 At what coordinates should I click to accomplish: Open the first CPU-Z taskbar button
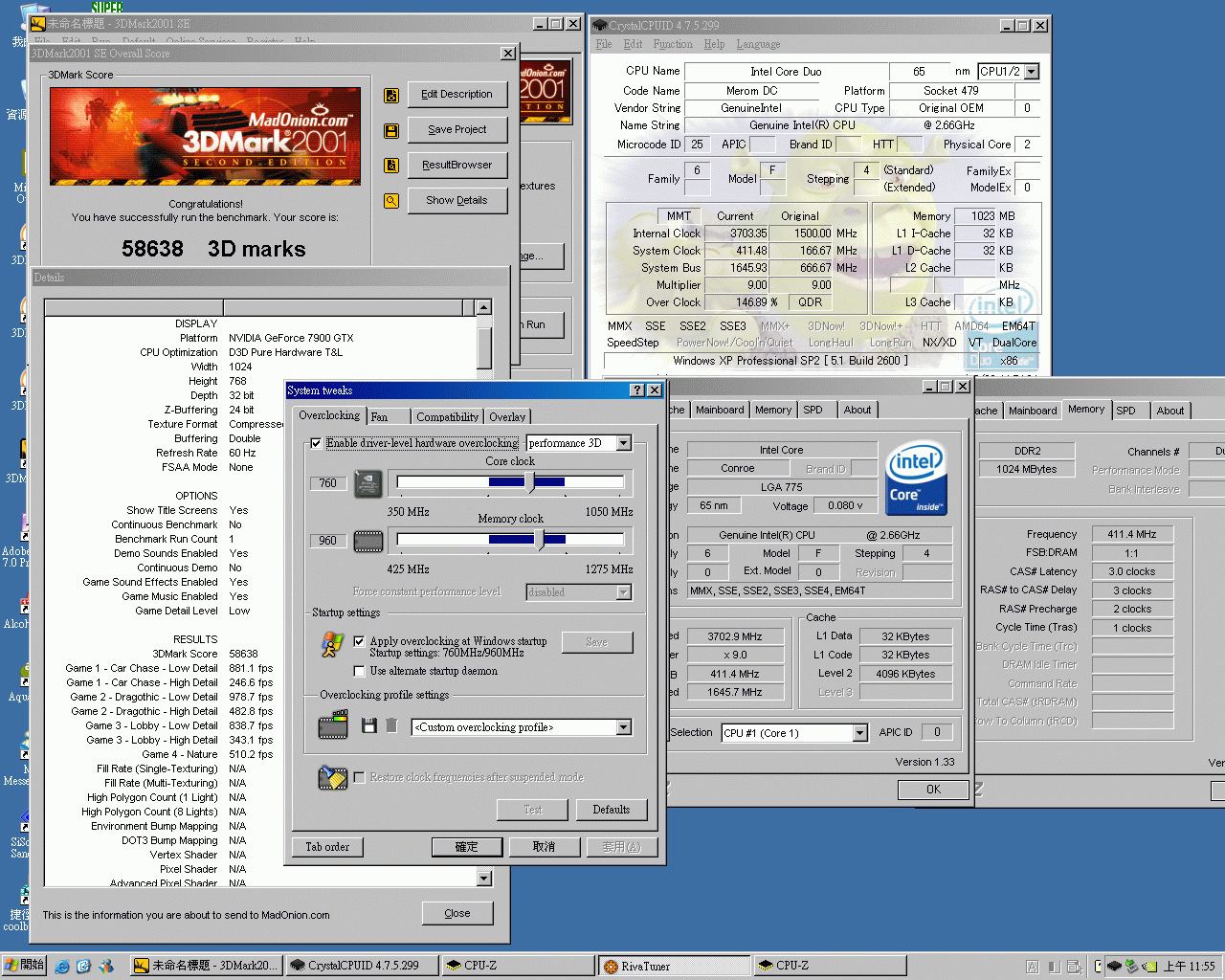coord(518,966)
